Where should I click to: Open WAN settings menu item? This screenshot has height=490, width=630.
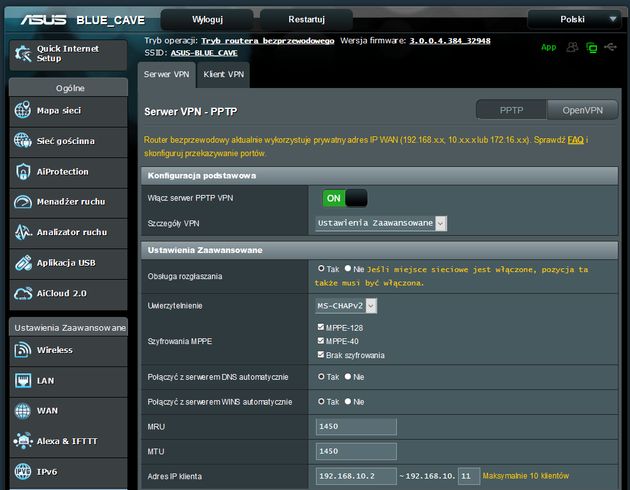pyautogui.click(x=68, y=411)
